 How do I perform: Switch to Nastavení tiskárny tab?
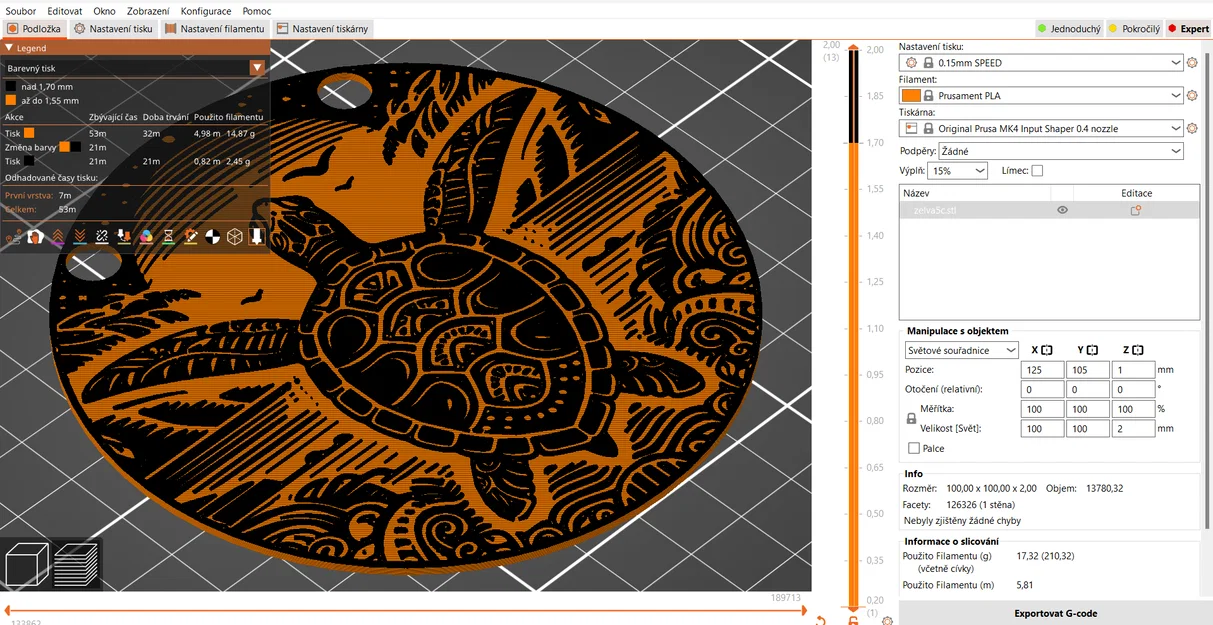coord(323,29)
